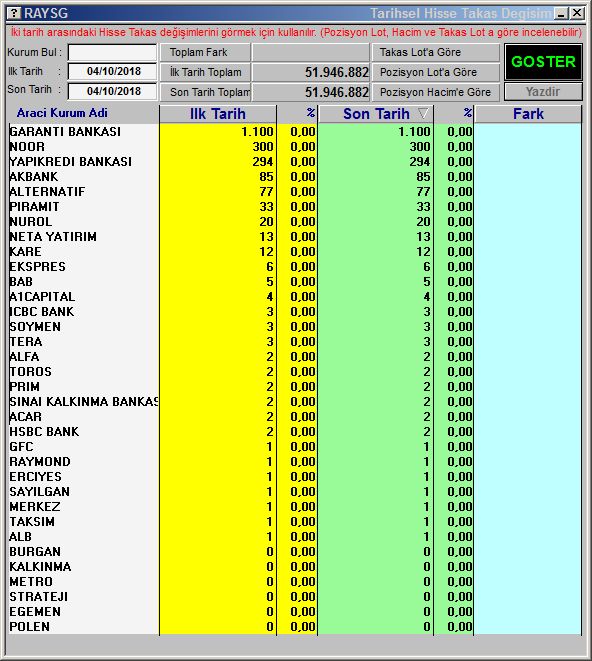The height and width of the screenshot is (661, 592).
Task: Select the BURGAN row
Action: click(295, 552)
